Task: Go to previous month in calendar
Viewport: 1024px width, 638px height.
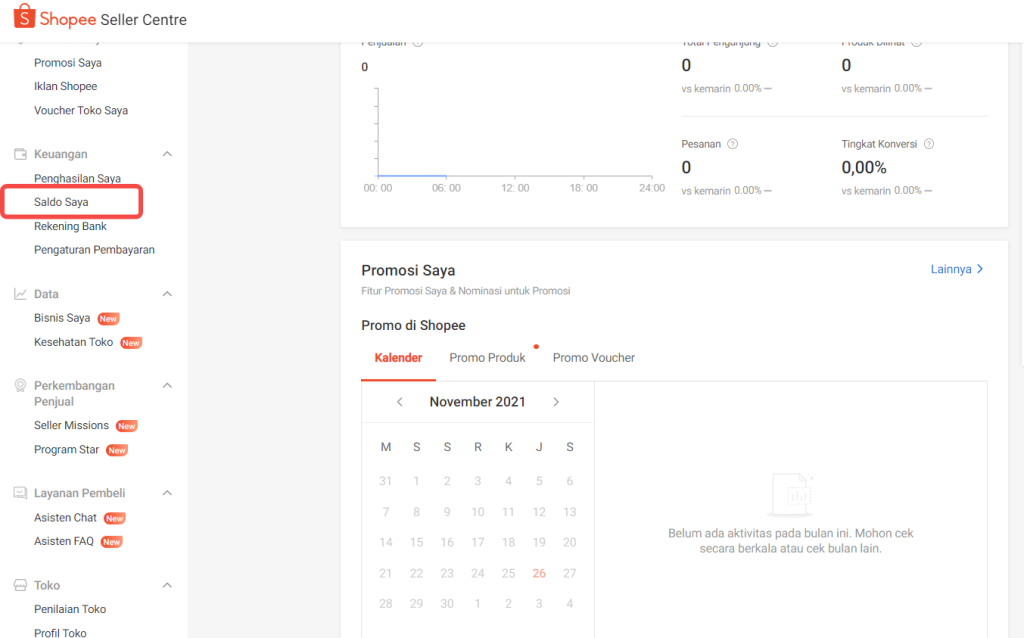Action: pyautogui.click(x=400, y=402)
